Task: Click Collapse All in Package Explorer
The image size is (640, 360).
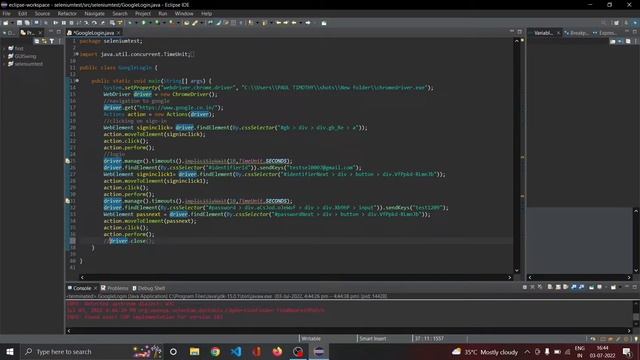Action: (37, 41)
